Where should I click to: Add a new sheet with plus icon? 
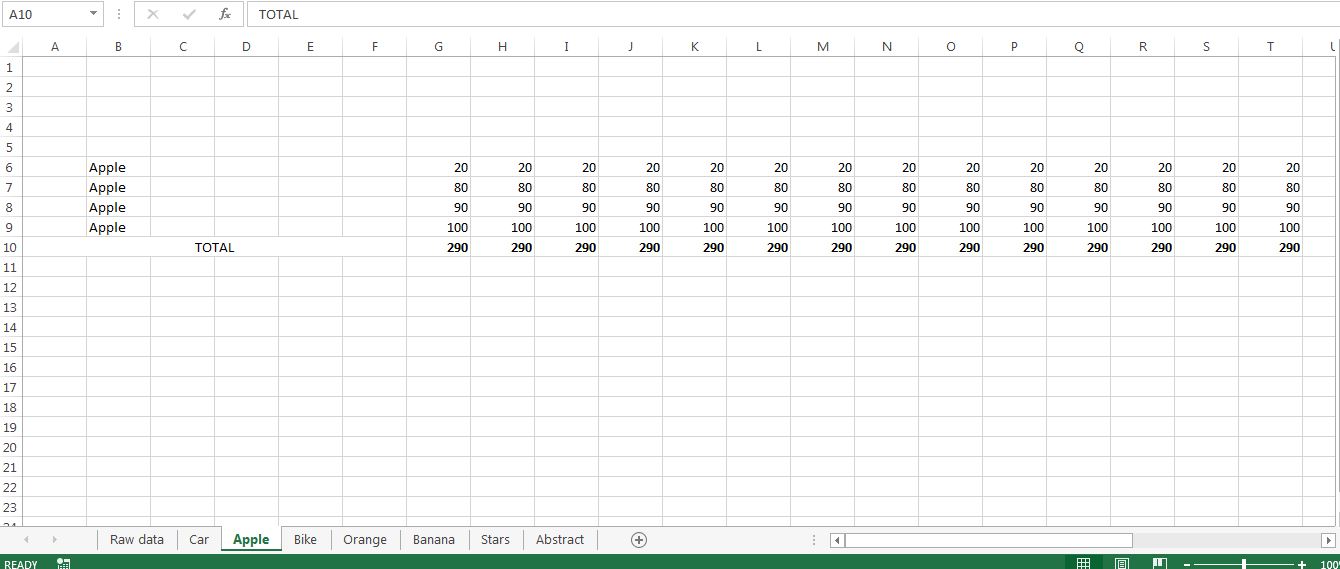pos(639,540)
